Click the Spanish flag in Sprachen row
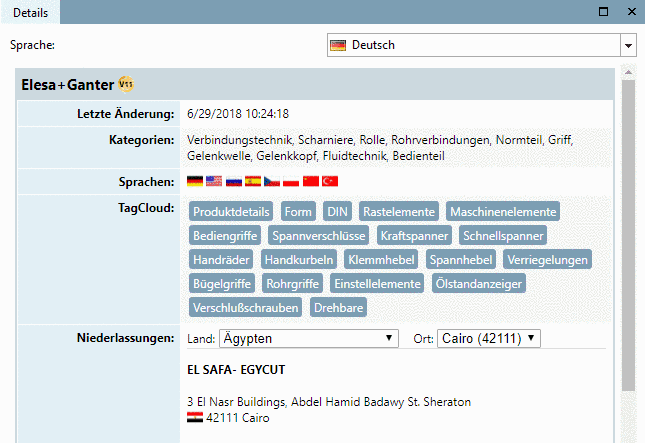This screenshot has width=645, height=443. pos(253,181)
